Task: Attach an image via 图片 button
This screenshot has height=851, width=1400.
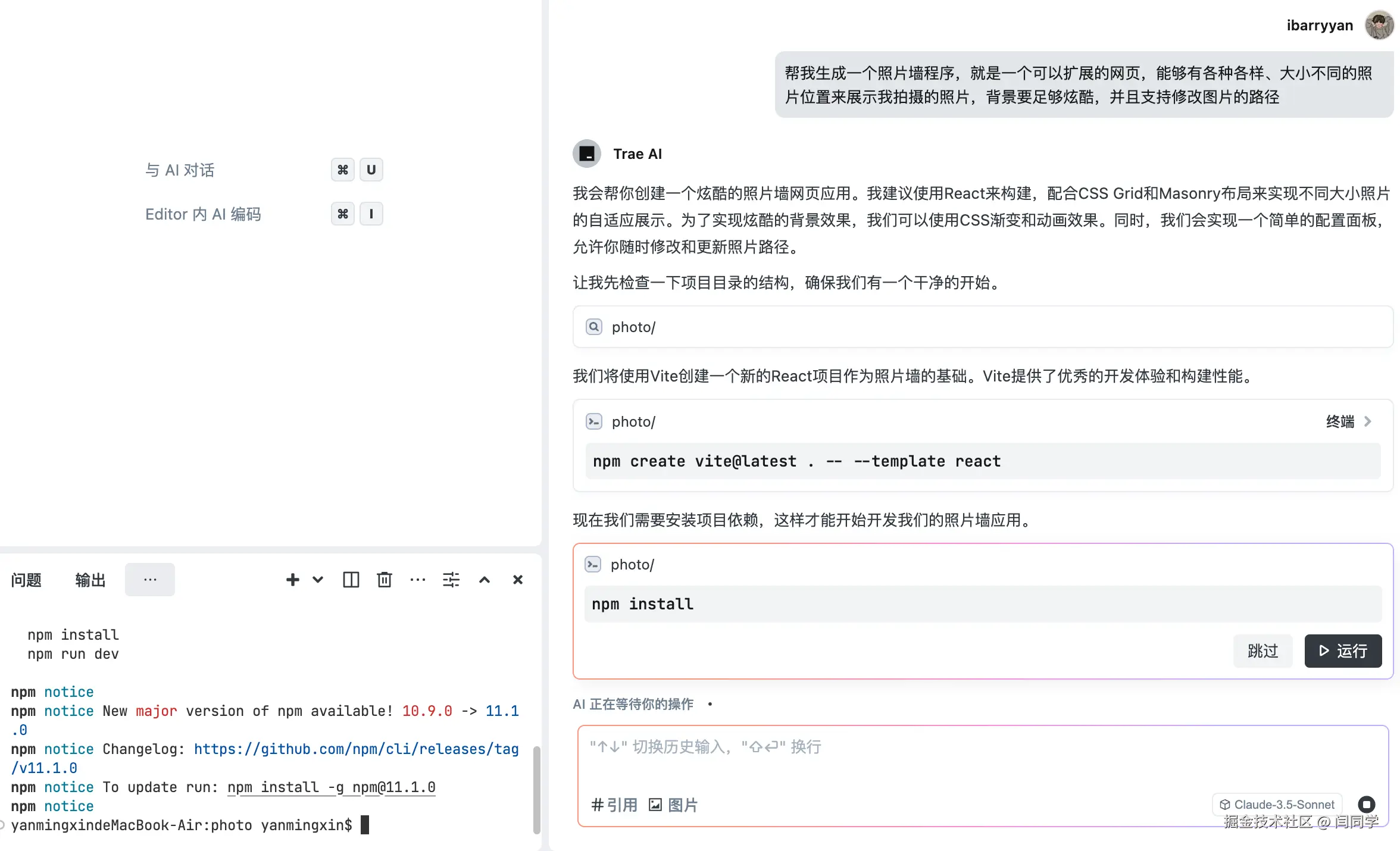Action: (x=673, y=805)
